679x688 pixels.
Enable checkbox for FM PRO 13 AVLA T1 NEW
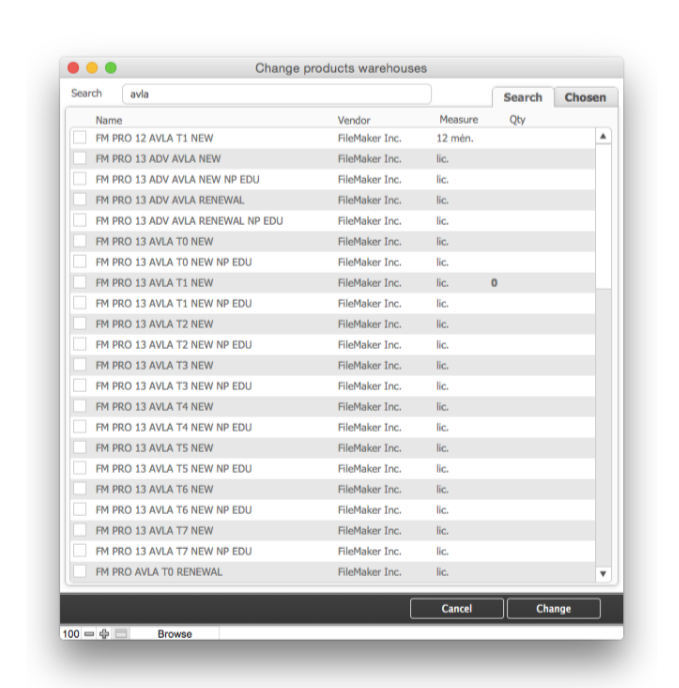pyautogui.click(x=79, y=283)
